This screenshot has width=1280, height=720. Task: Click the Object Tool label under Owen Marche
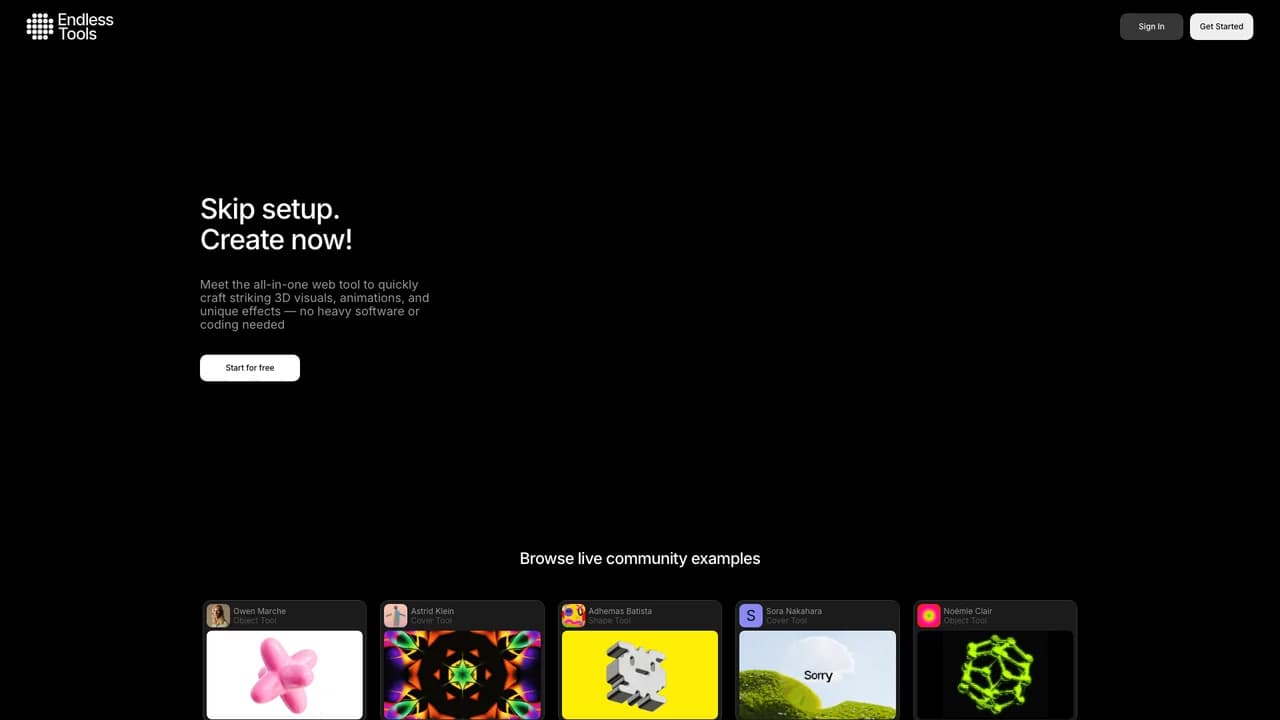(255, 621)
